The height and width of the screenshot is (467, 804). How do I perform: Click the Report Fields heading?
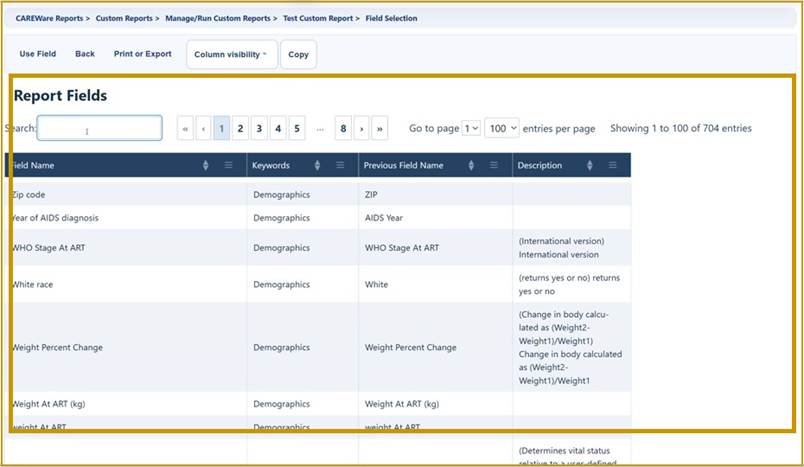tap(61, 95)
